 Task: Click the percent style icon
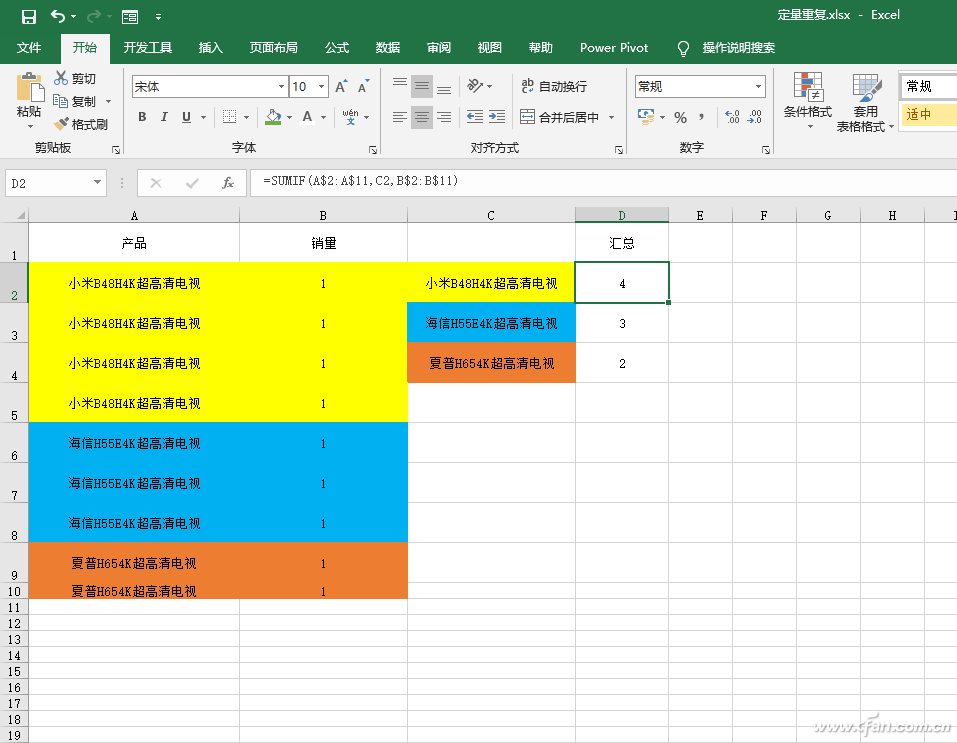pyautogui.click(x=681, y=117)
